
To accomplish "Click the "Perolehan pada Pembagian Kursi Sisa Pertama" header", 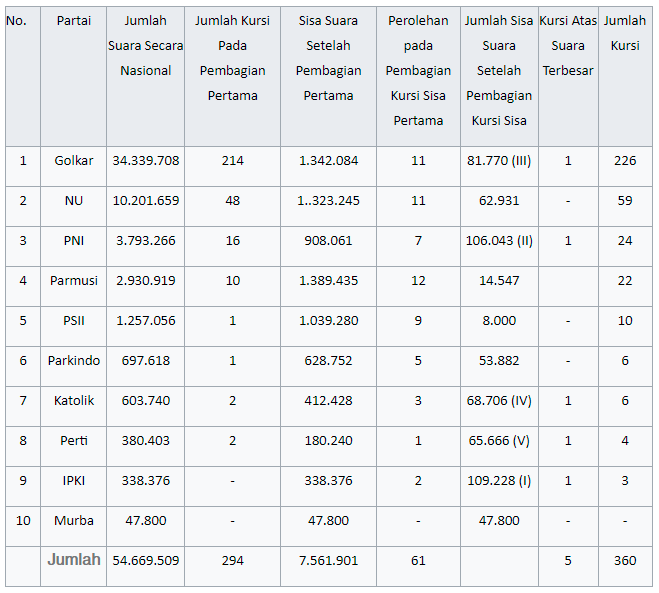I will pos(418,71).
